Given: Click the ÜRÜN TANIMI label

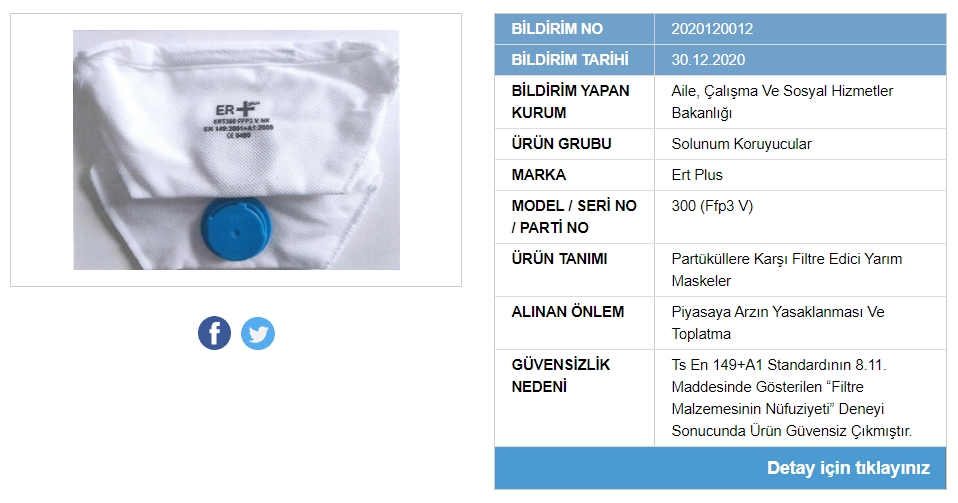Looking at the screenshot, I should tap(559, 259).
